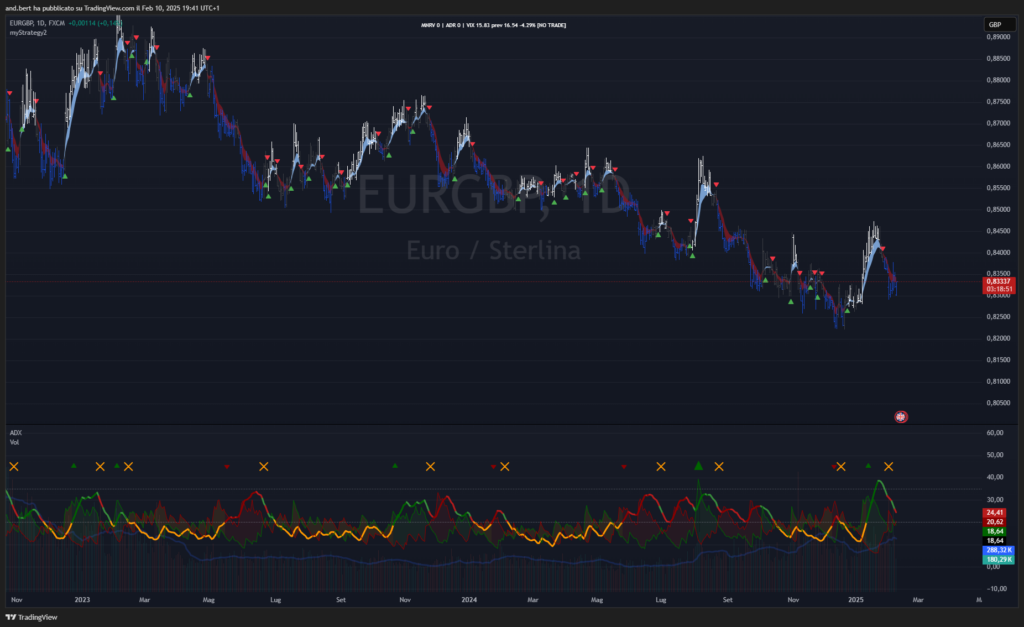Viewport: 1024px width, 627px height.
Task: Click the green 18,64 value label
Action: [x=995, y=531]
